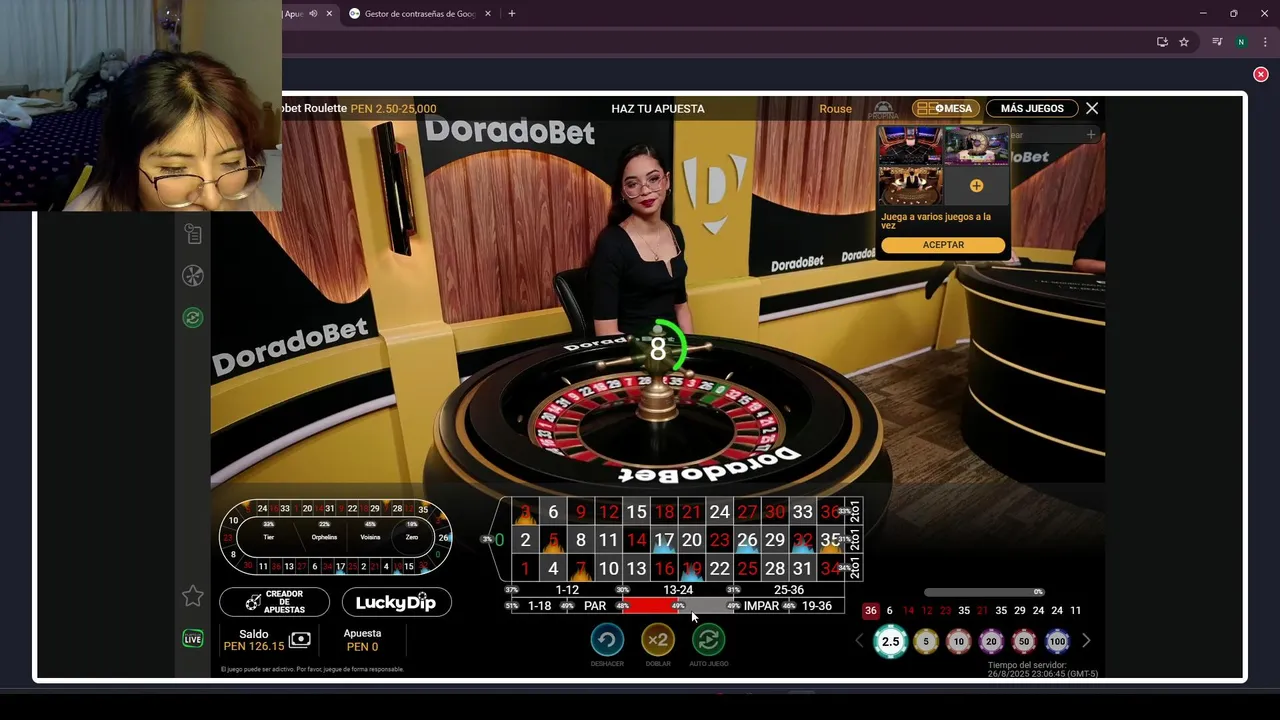Bet on green 0 on the table
This screenshot has height=720, width=1280.
[499, 540]
